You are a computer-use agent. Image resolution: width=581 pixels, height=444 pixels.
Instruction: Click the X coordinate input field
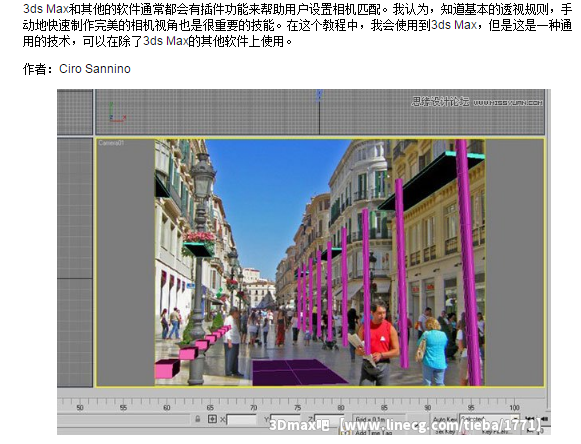241,420
